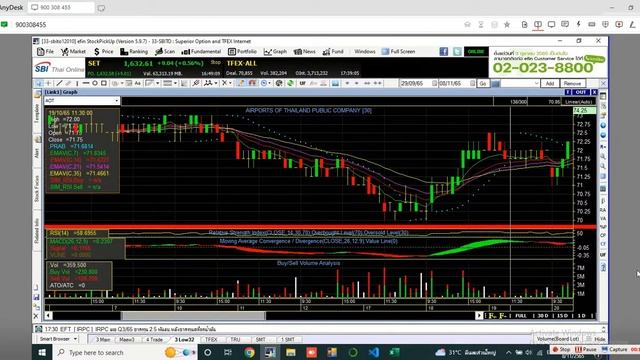
Task: Click the green refresh globe icon
Action: point(291,83)
